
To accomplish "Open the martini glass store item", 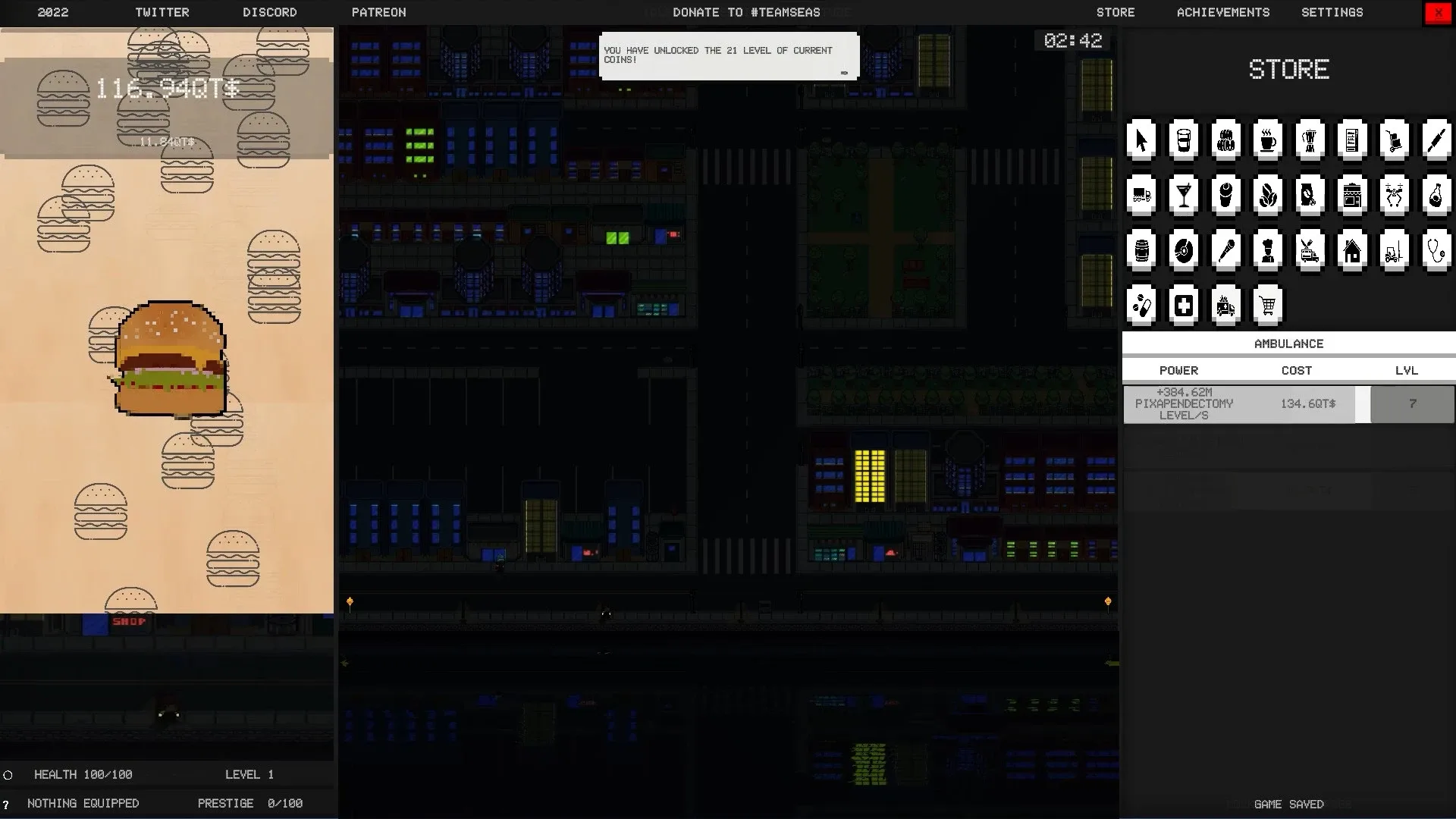I will pyautogui.click(x=1183, y=196).
